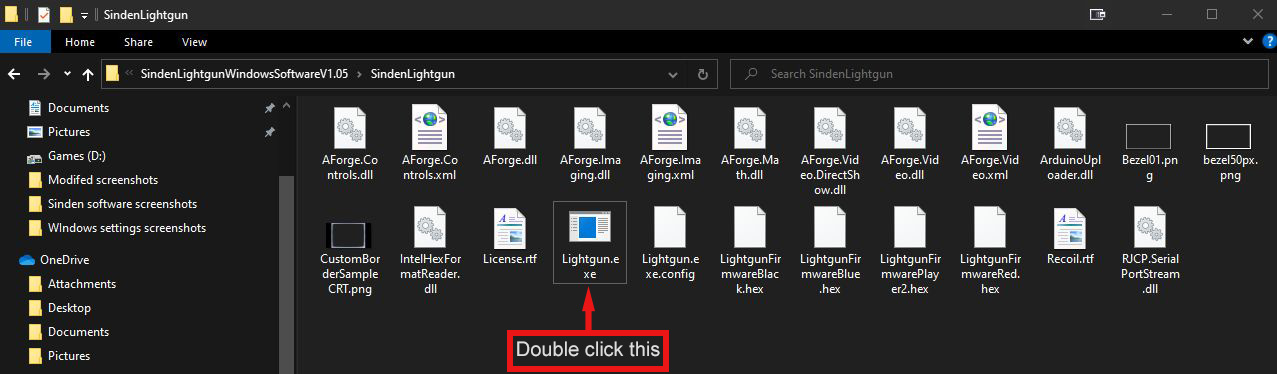Viewport: 1277px width, 374px height.
Task: Refresh the current folder view
Action: point(704,74)
